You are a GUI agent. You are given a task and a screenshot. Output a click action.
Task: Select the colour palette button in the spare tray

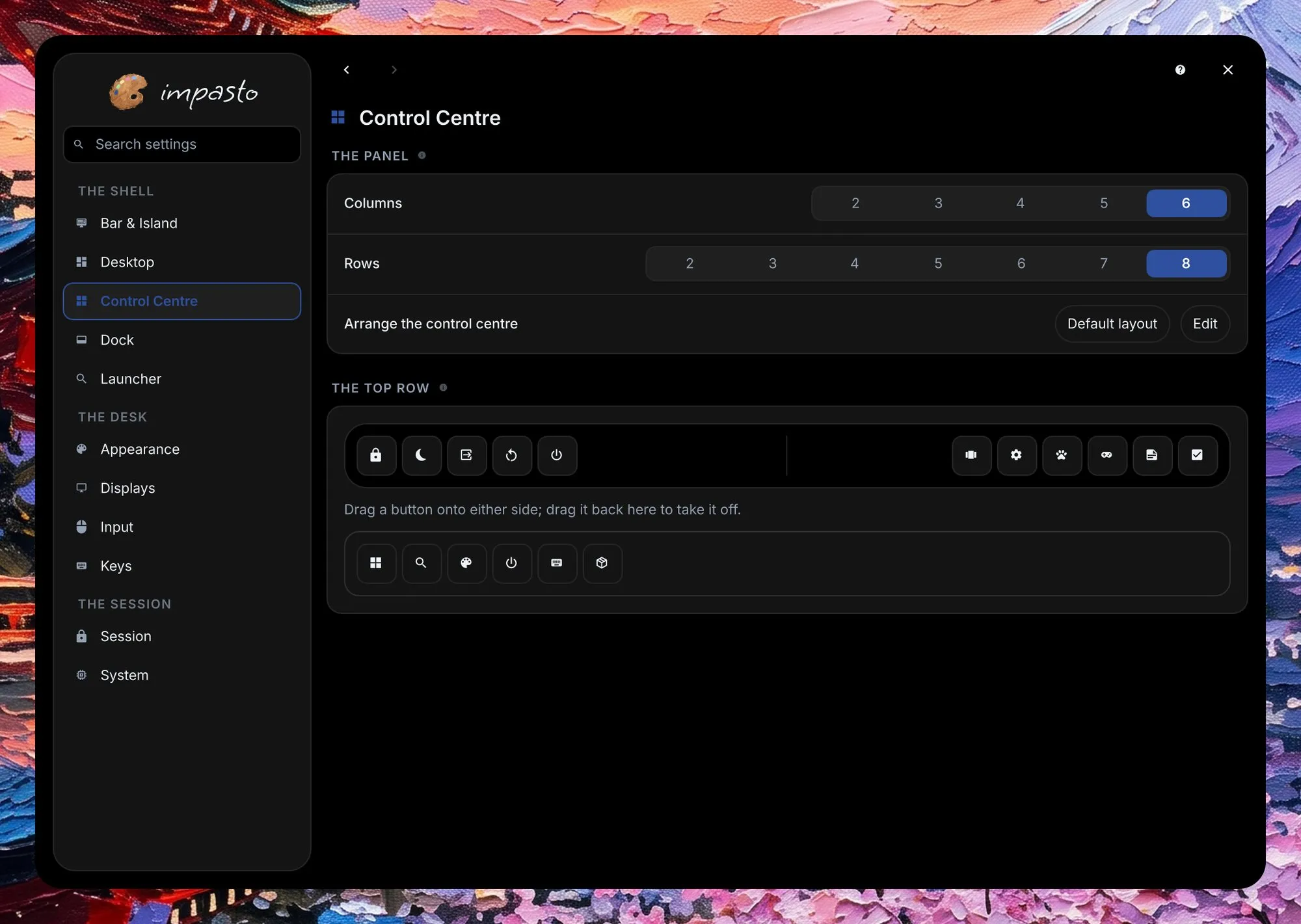466,563
